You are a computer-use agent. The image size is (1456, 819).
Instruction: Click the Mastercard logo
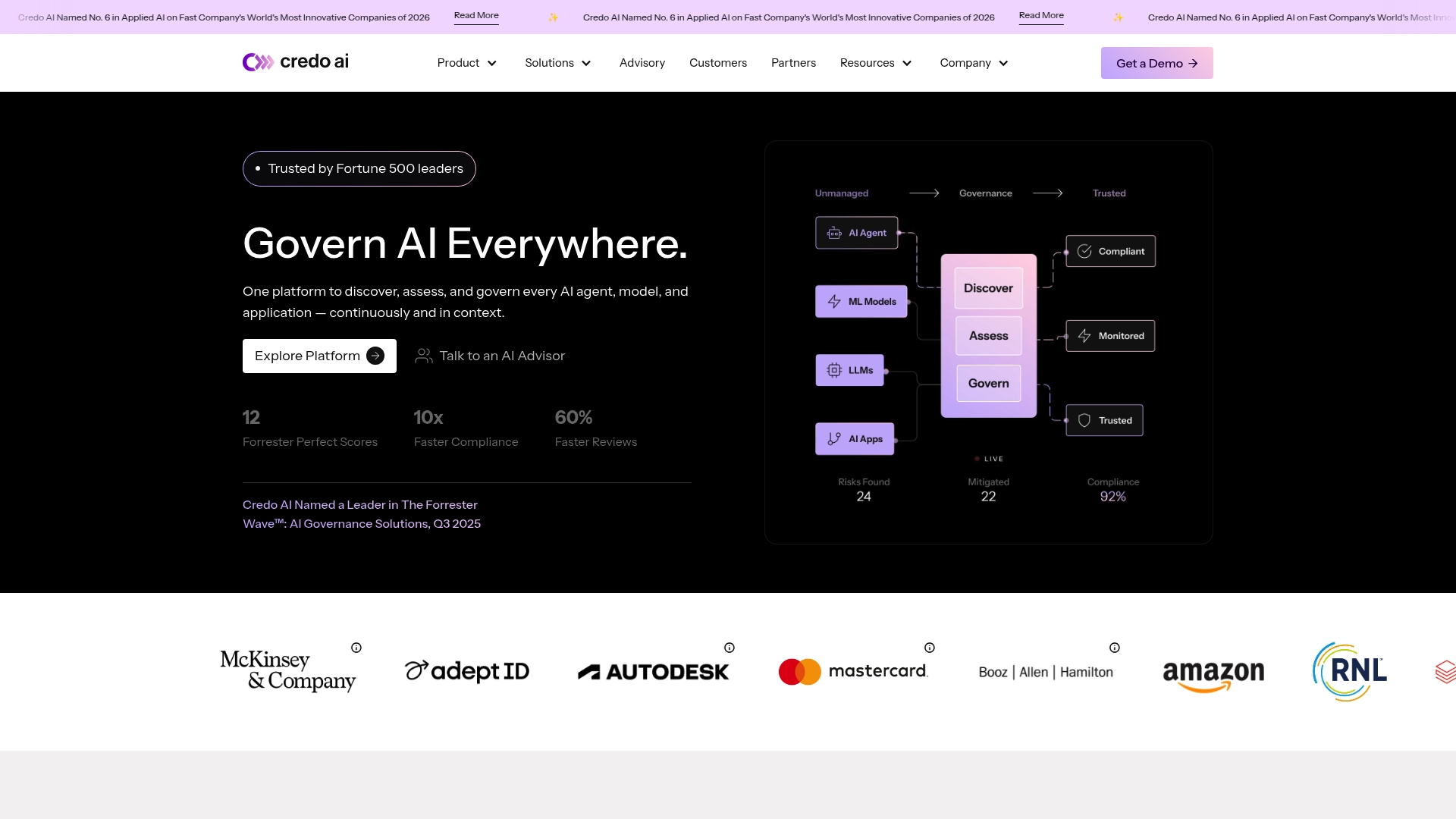853,672
